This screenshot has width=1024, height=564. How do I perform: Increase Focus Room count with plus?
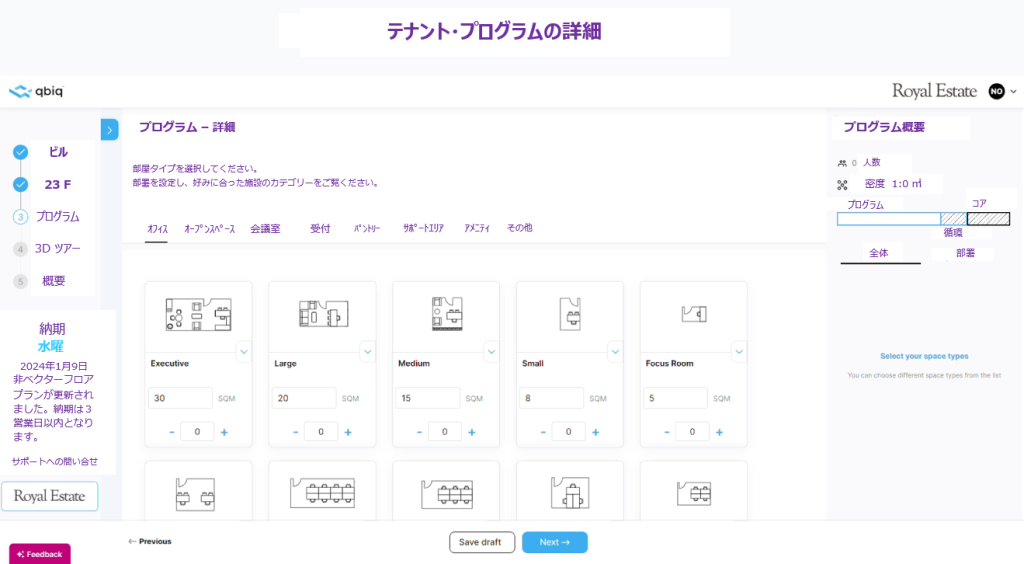coord(719,432)
